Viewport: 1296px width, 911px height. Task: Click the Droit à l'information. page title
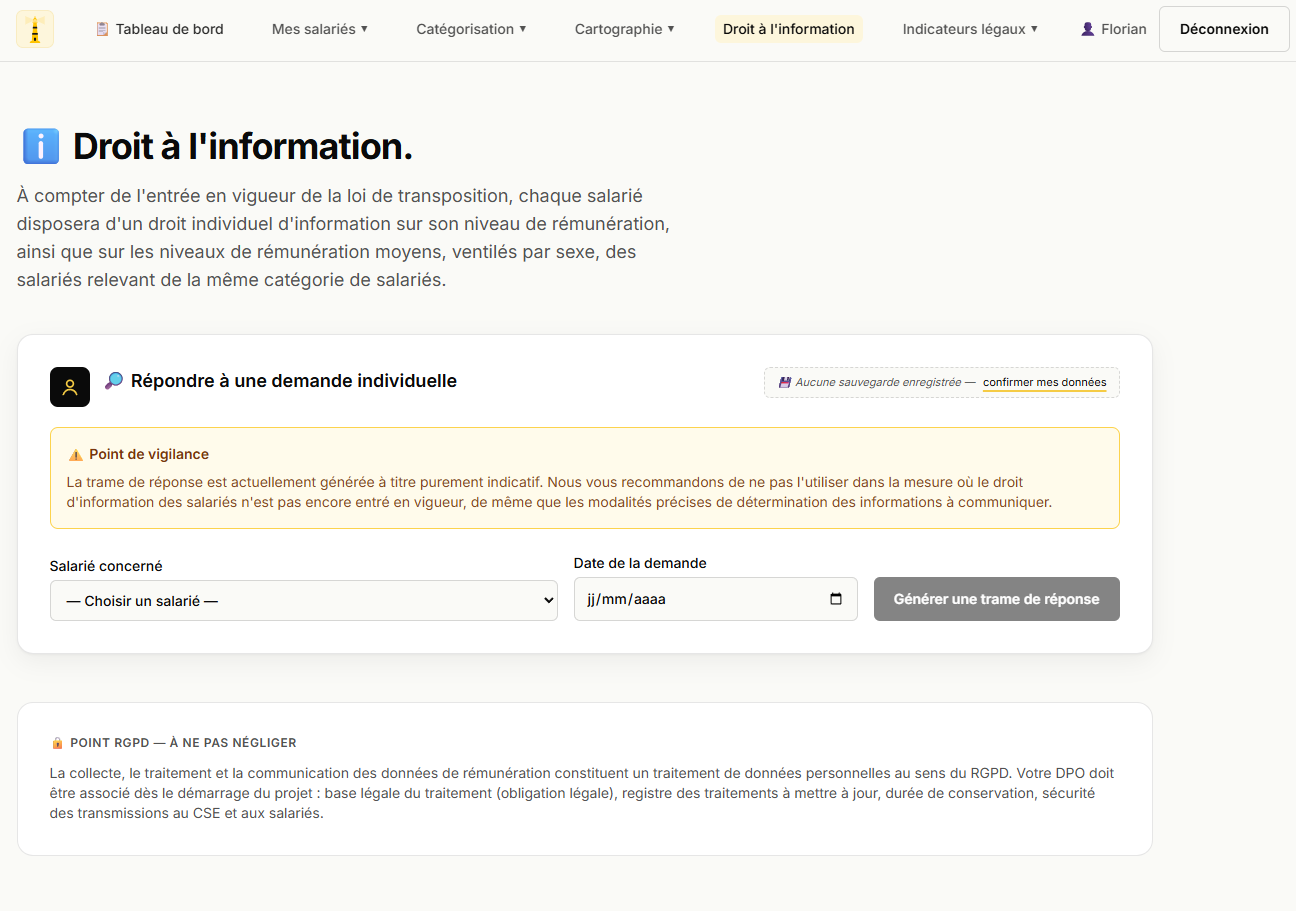[x=243, y=147]
